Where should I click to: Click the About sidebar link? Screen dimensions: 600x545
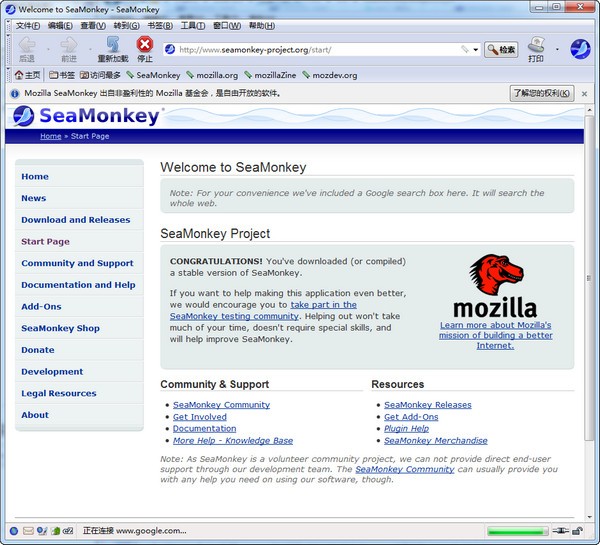click(x=35, y=415)
